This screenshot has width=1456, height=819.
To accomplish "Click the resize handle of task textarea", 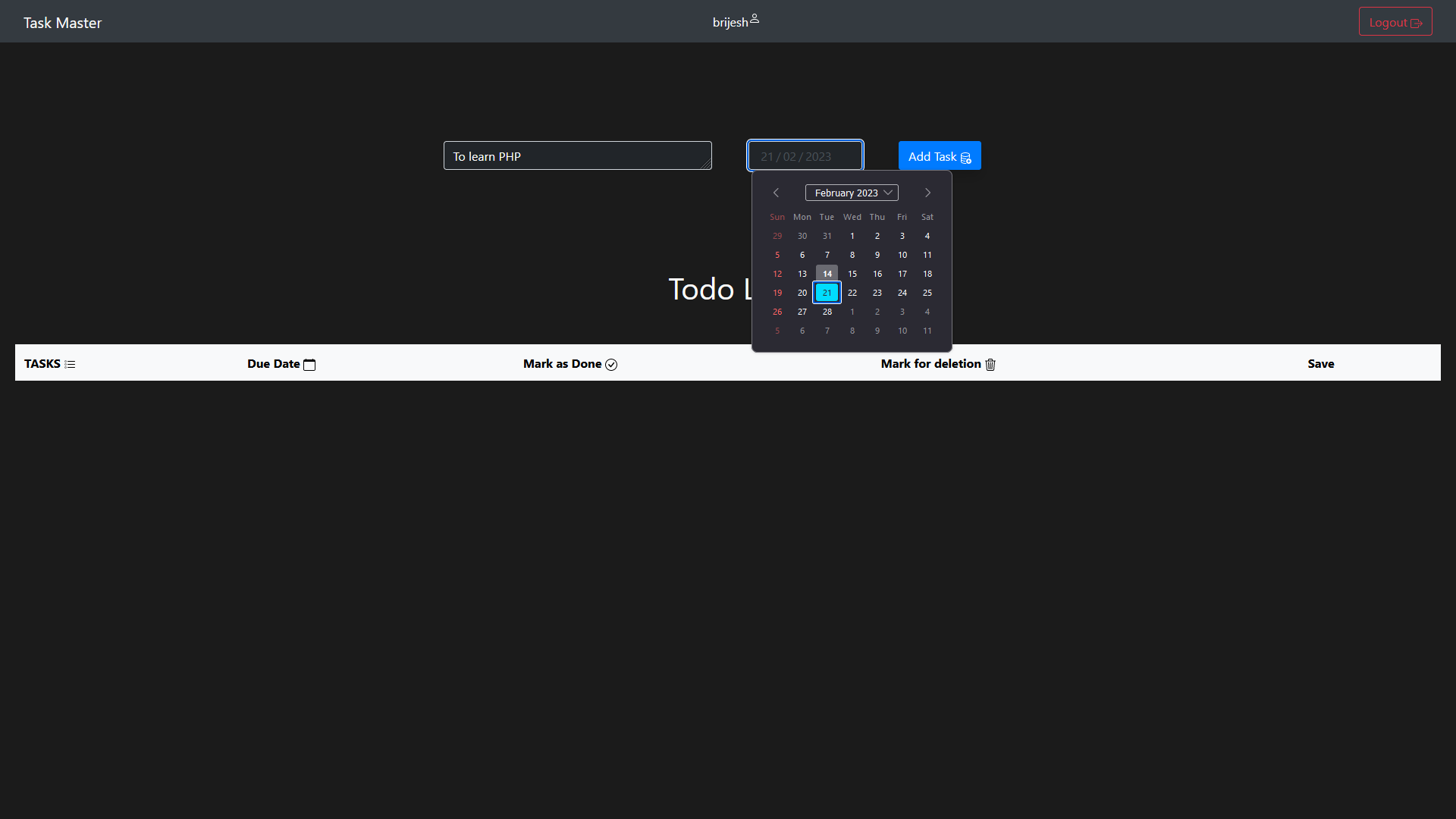I will tap(707, 165).
